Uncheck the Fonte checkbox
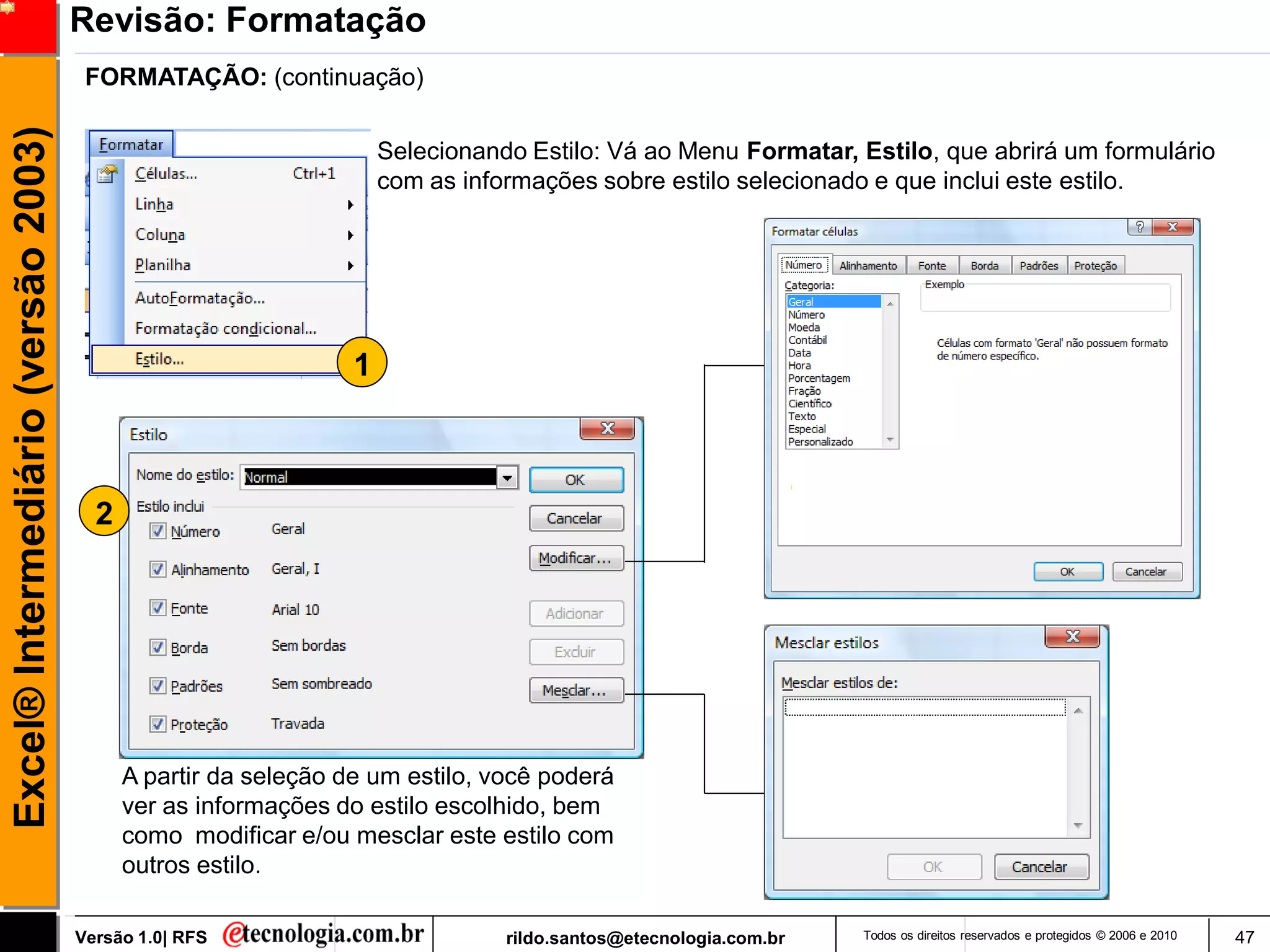This screenshot has width=1270, height=952. click(x=158, y=607)
